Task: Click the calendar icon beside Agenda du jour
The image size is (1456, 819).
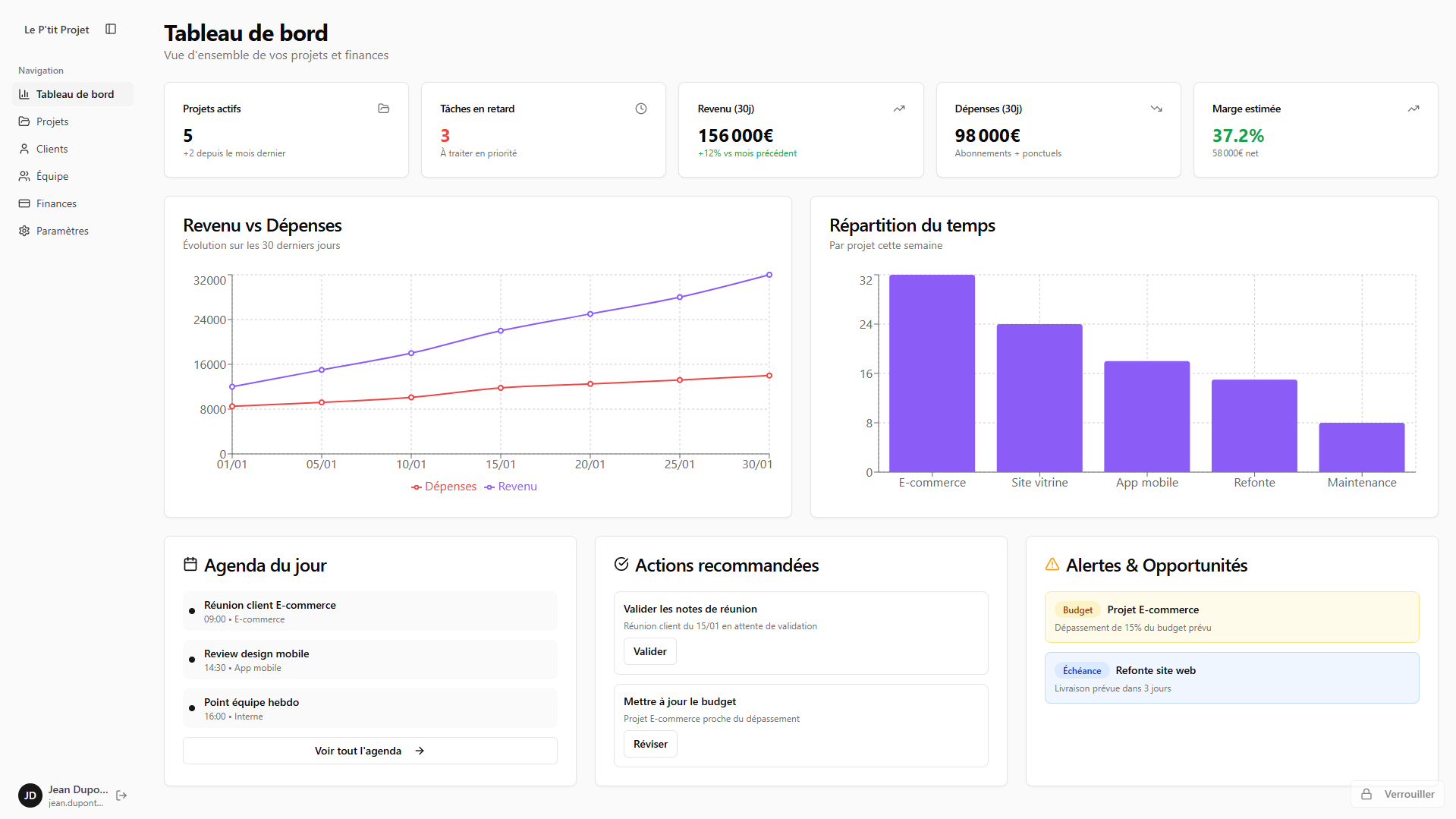Action: click(x=190, y=565)
